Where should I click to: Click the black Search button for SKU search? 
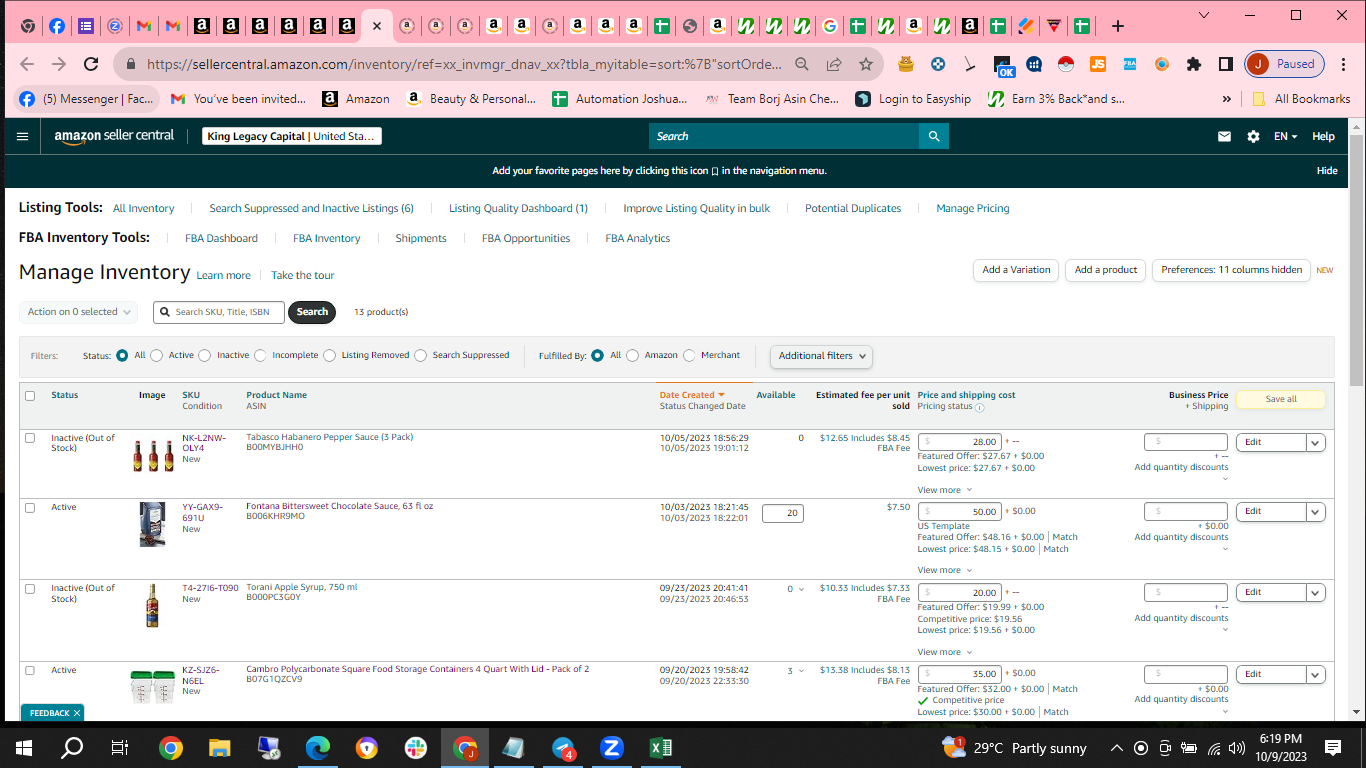tap(312, 312)
